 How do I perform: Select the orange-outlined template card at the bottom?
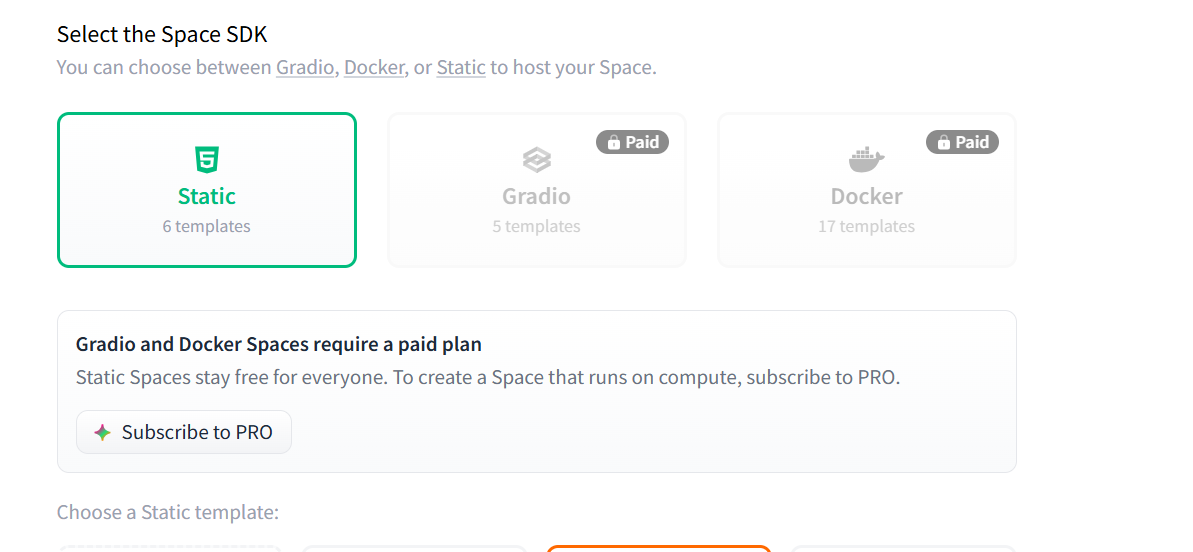pyautogui.click(x=659, y=549)
